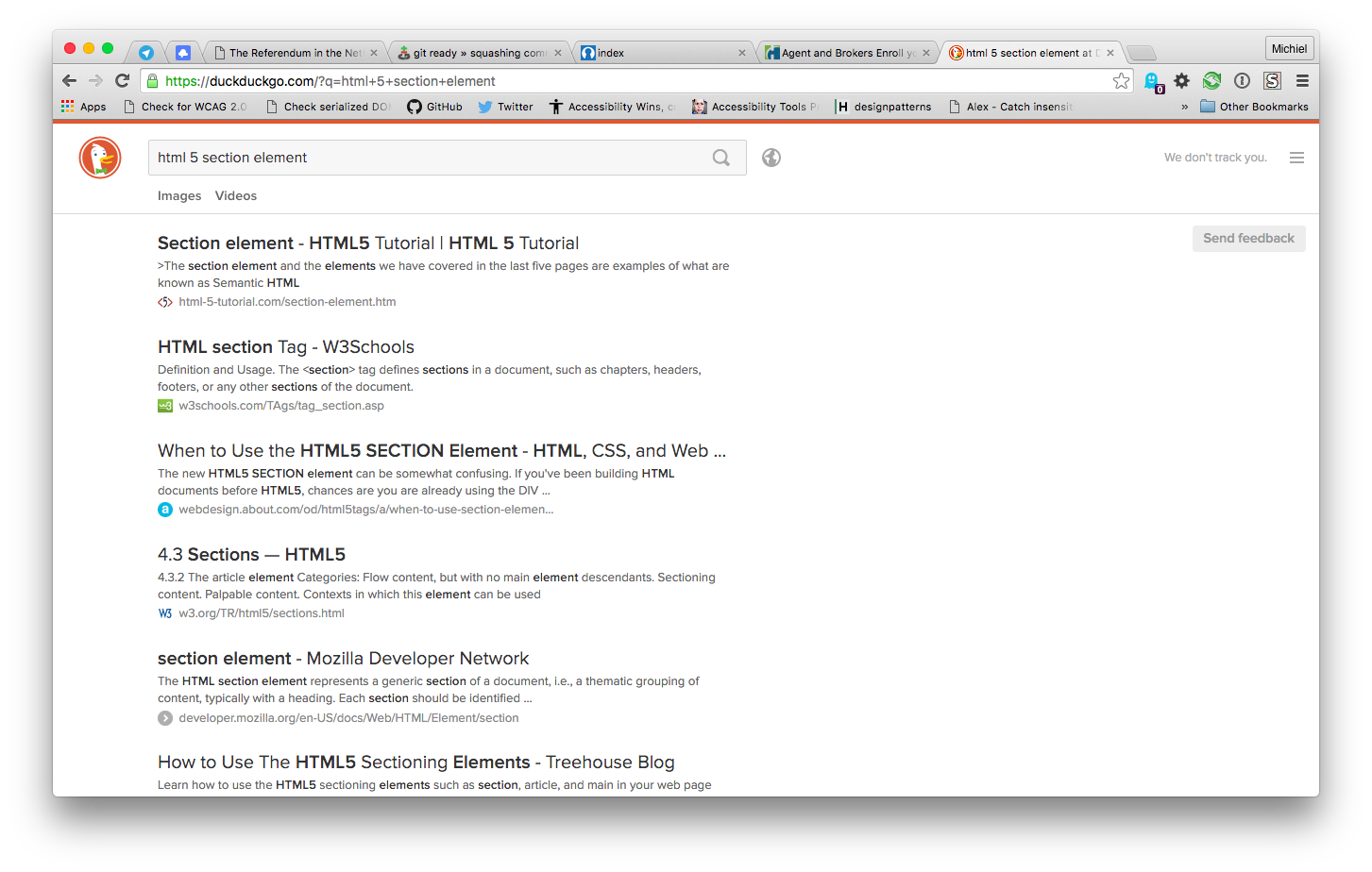The image size is (1372, 872).
Task: Click the DuckDuckGo logo
Action: tap(100, 158)
